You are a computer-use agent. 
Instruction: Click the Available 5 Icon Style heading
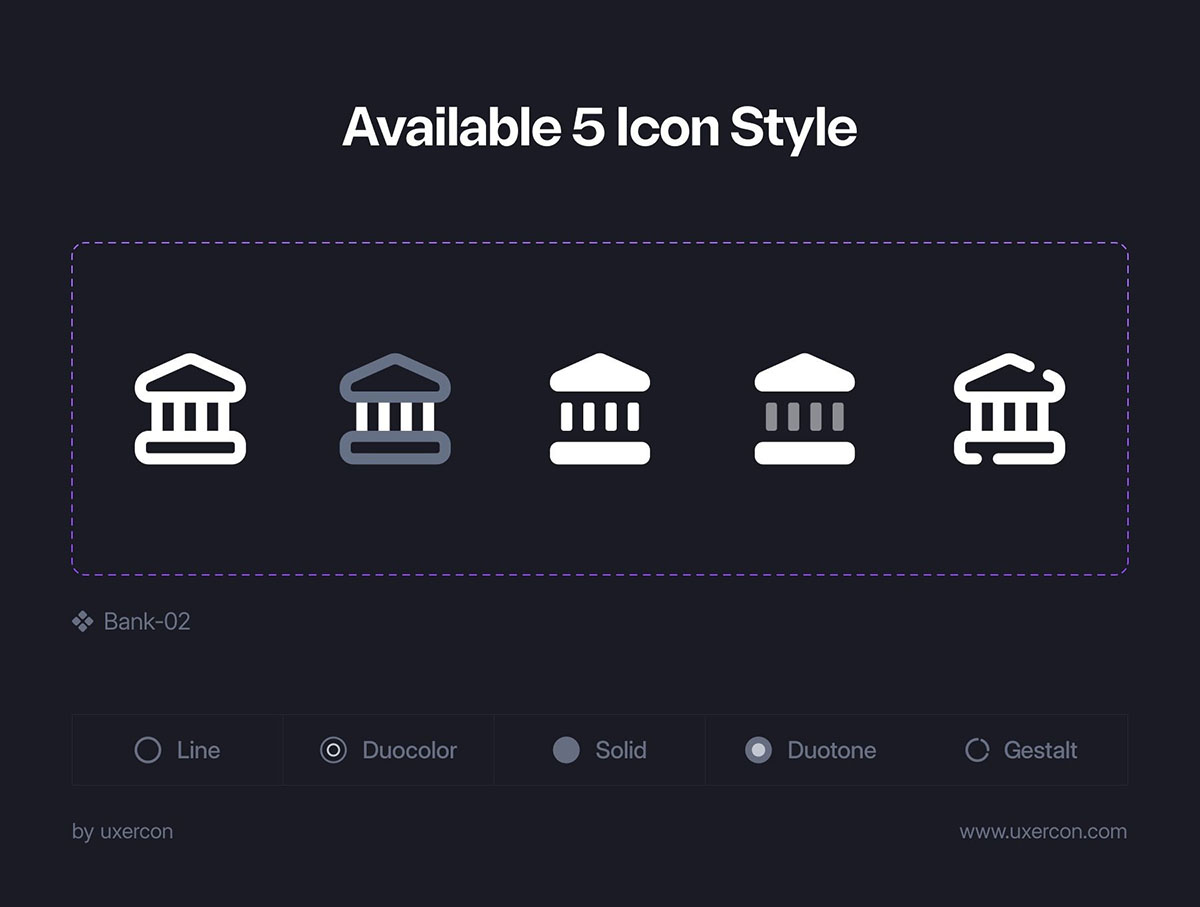click(x=600, y=128)
